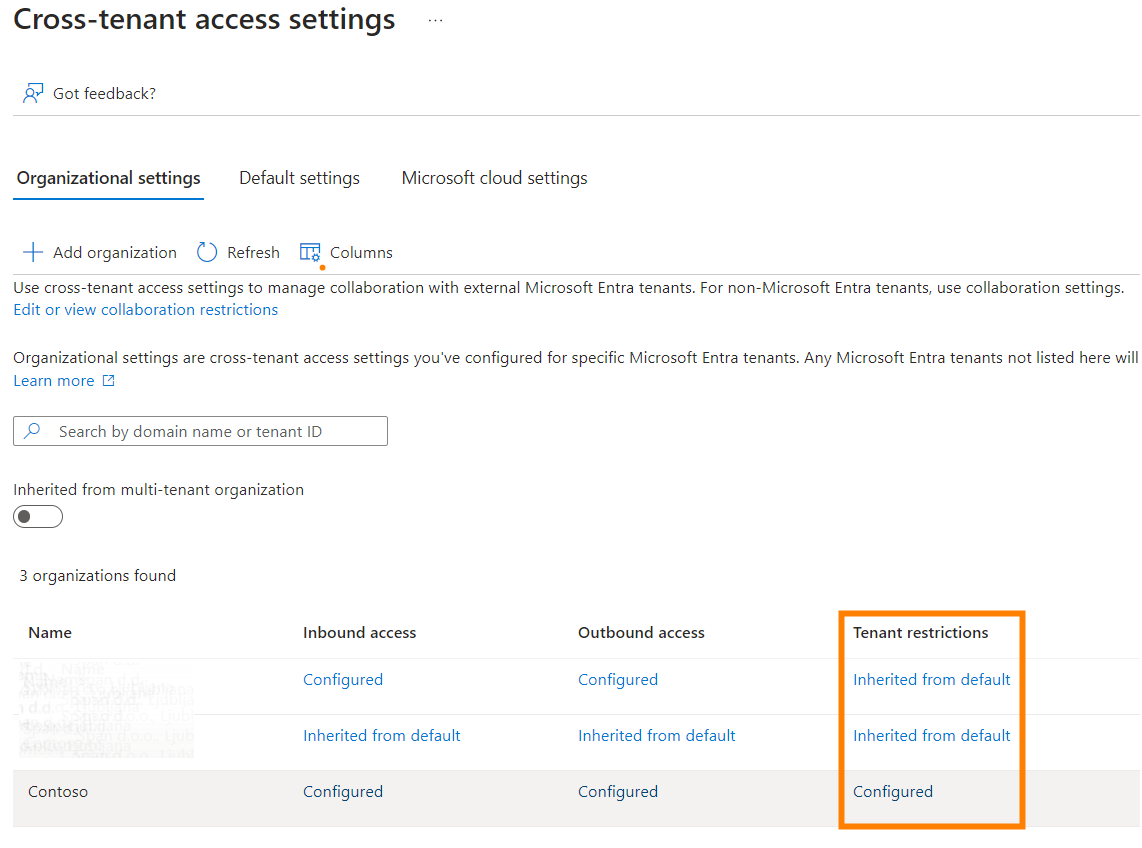Open the Microsoft cloud settings tab
Viewport: 1142px width, 848px height.
(493, 177)
